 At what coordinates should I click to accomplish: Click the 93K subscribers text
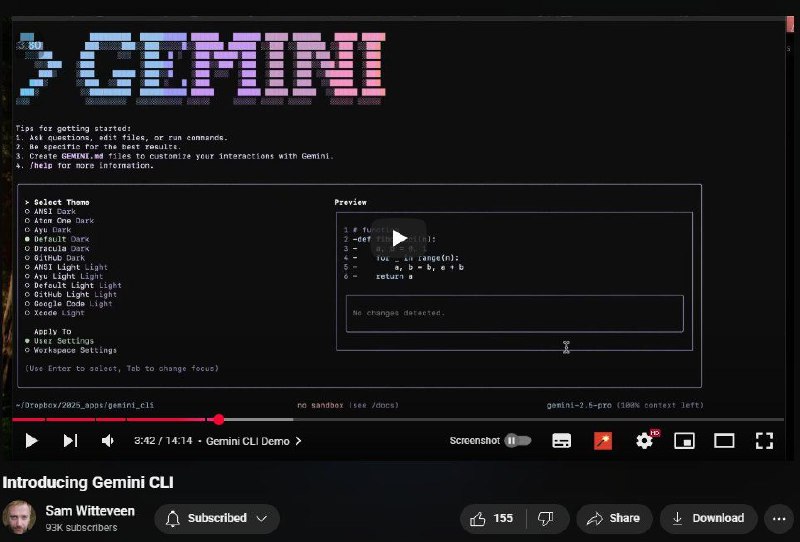tap(81, 528)
